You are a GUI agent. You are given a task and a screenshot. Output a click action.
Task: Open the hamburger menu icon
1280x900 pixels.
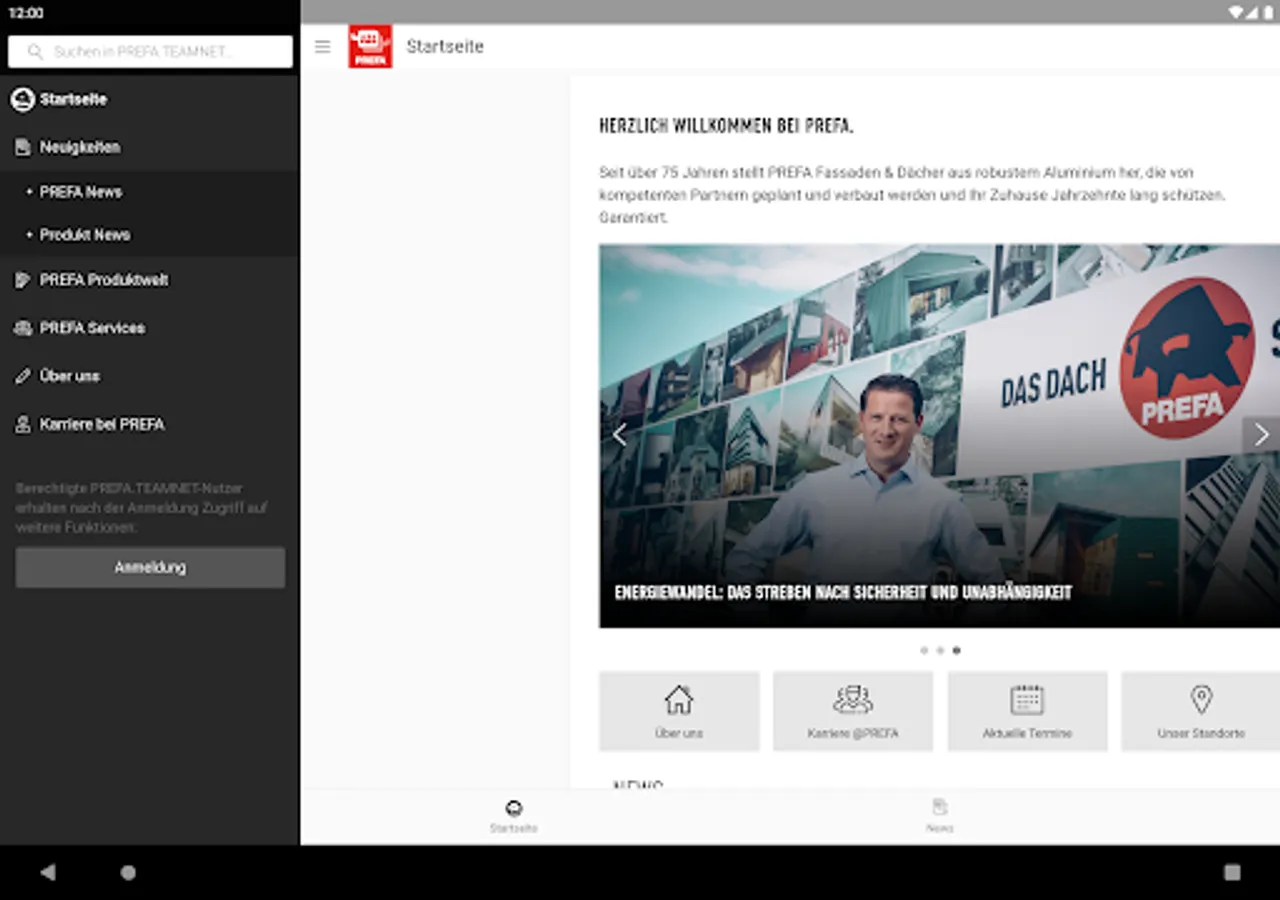[x=322, y=47]
